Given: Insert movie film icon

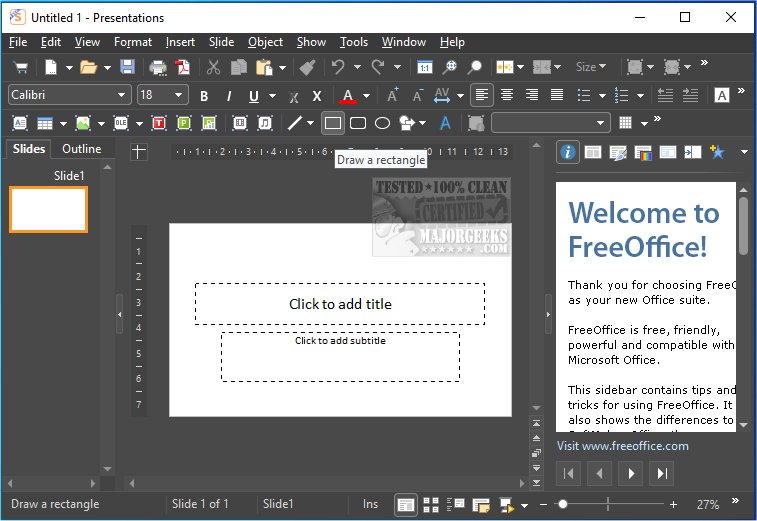Looking at the screenshot, I should tap(239, 123).
